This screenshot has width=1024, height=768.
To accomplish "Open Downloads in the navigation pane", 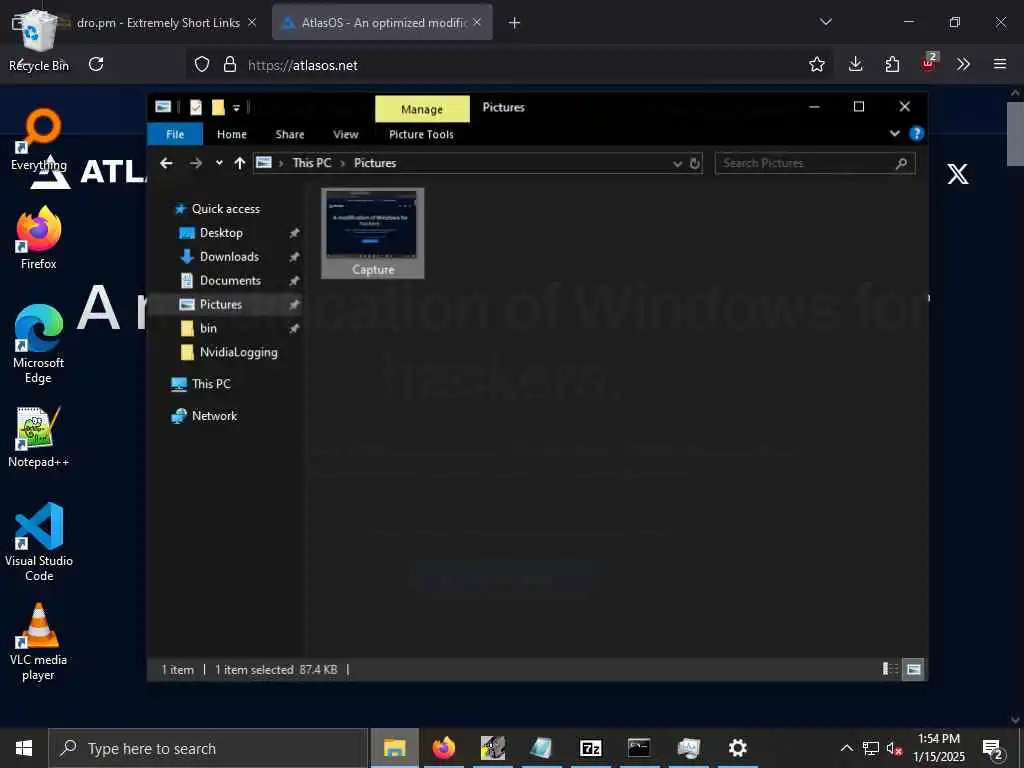I will click(229, 257).
